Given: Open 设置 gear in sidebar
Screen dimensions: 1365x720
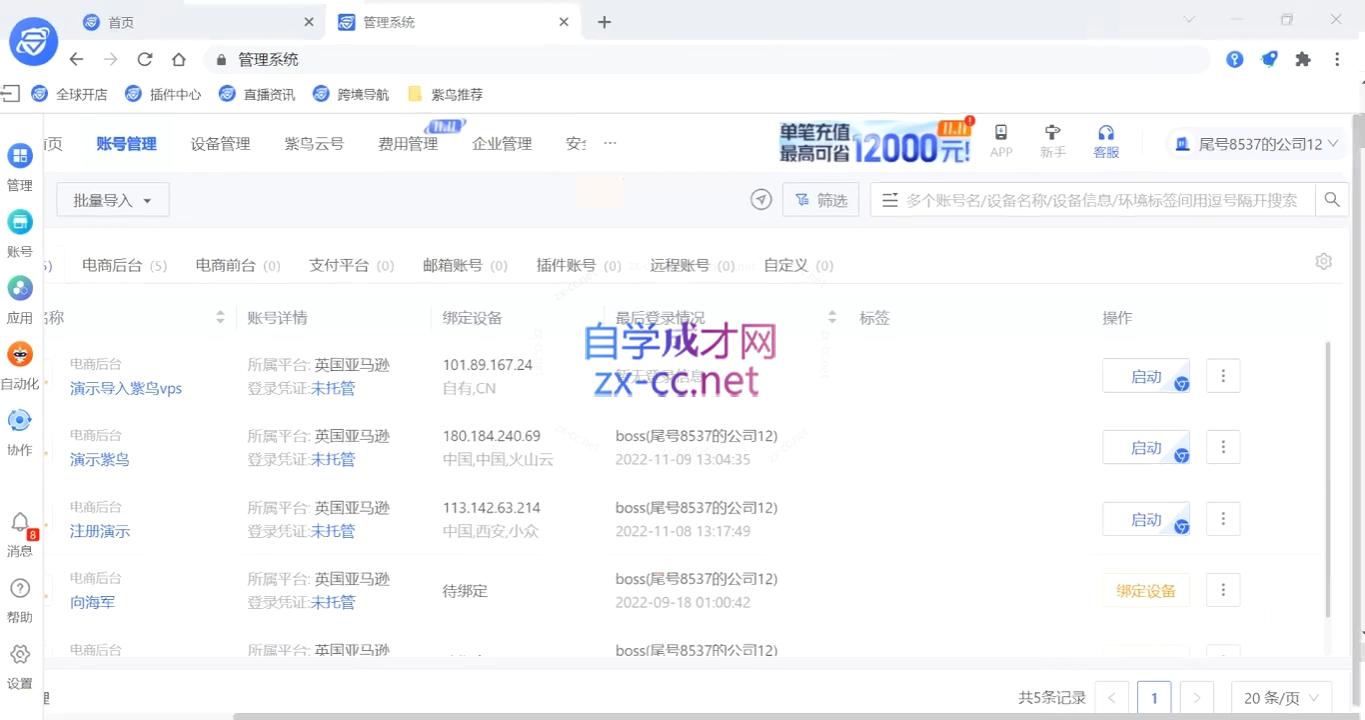Looking at the screenshot, I should click(x=20, y=654).
